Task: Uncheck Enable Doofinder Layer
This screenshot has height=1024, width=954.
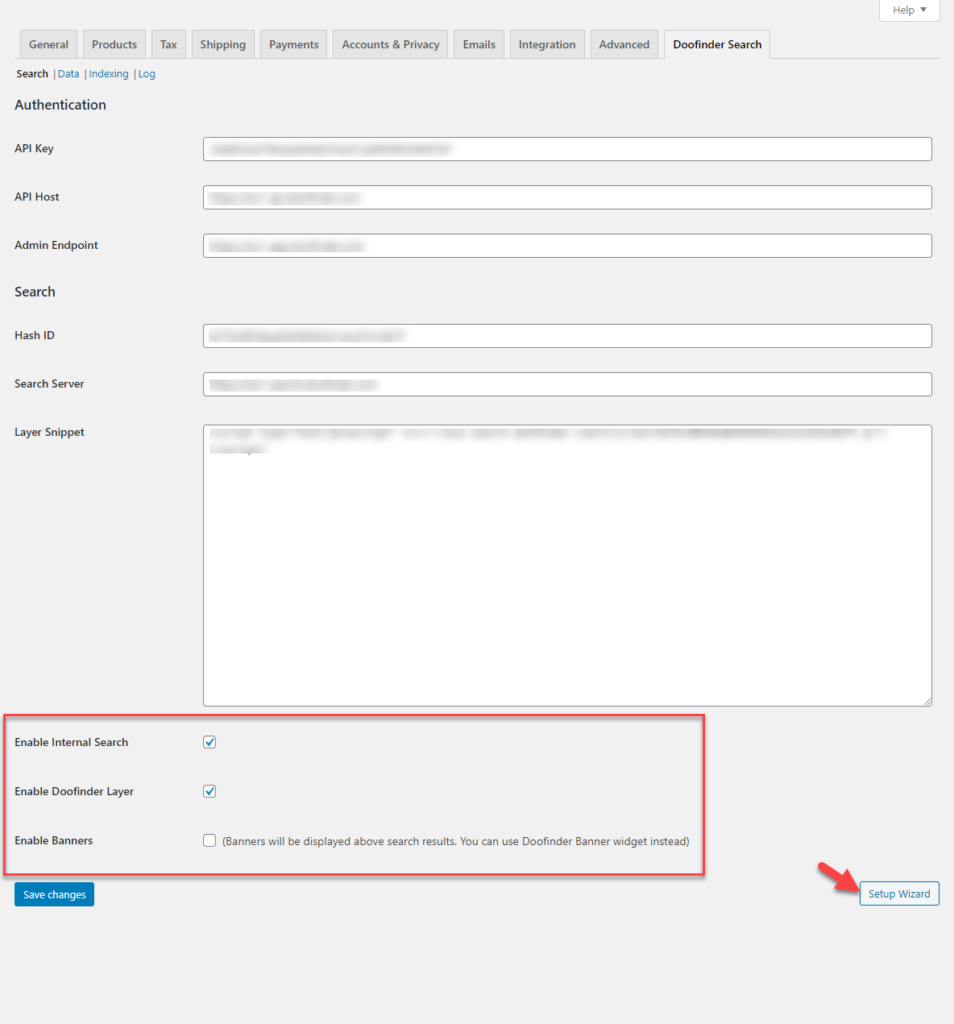Action: (209, 791)
